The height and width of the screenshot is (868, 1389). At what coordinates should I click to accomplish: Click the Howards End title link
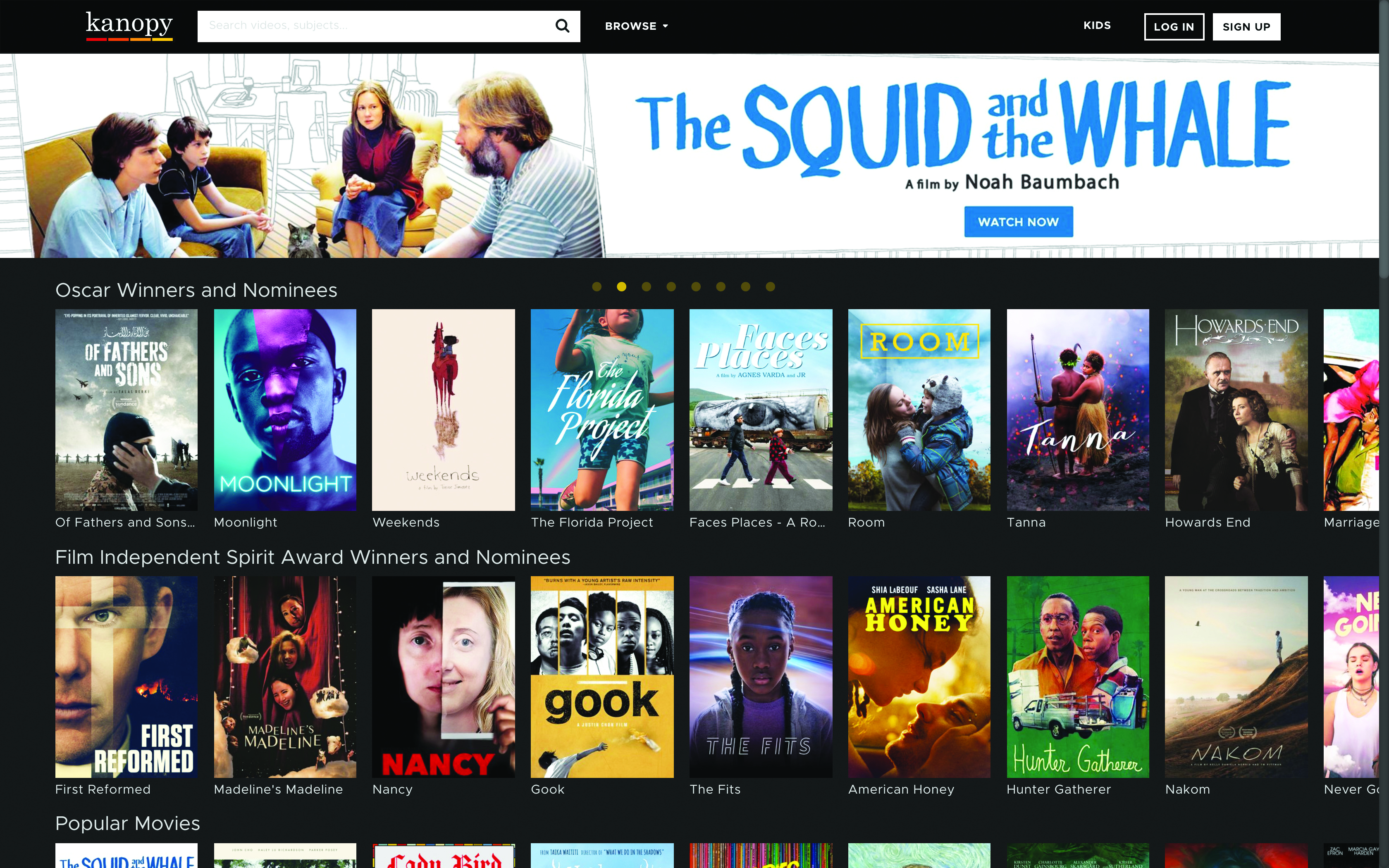pyautogui.click(x=1207, y=522)
